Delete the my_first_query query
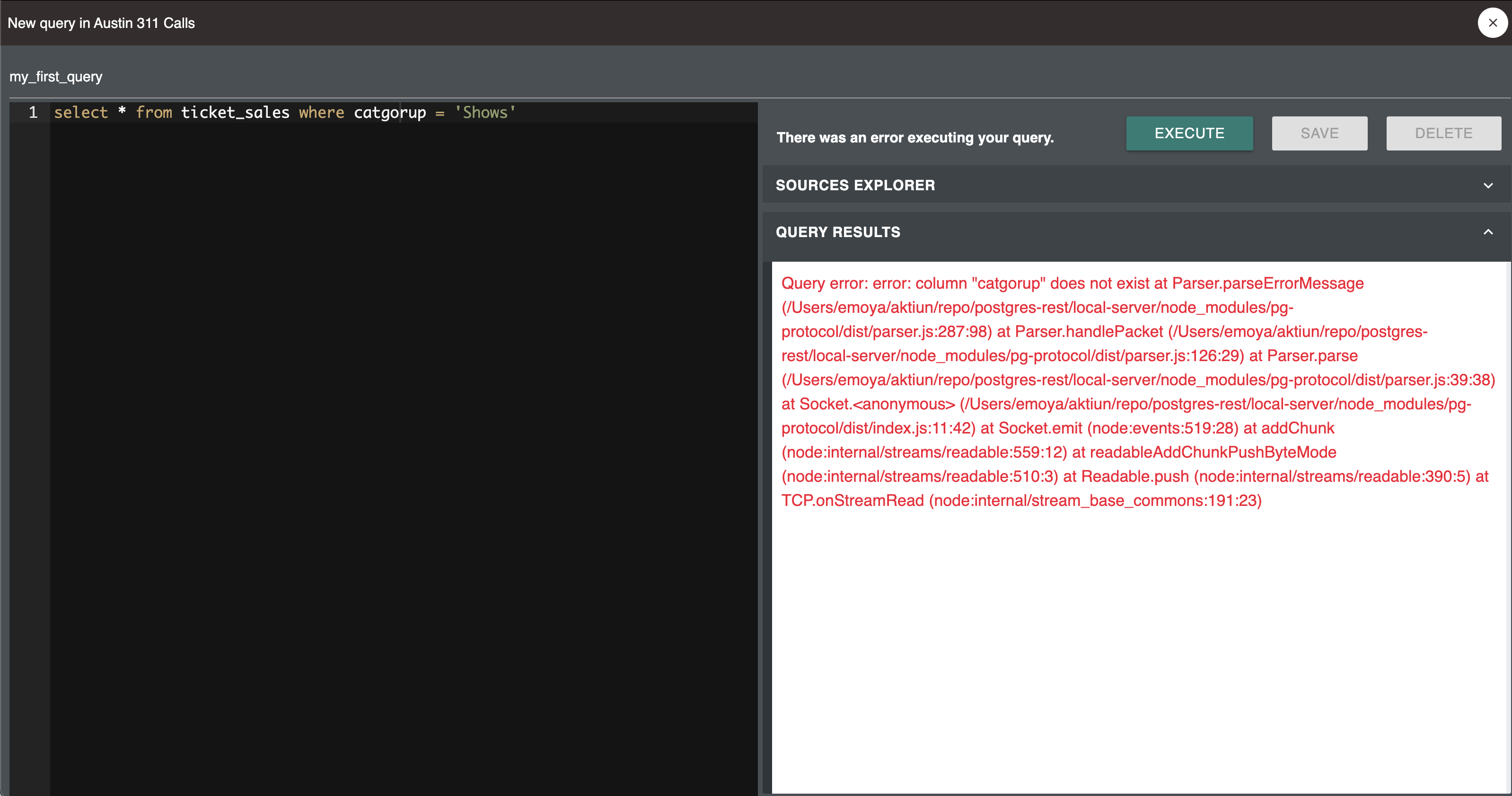1512x796 pixels. point(1443,133)
